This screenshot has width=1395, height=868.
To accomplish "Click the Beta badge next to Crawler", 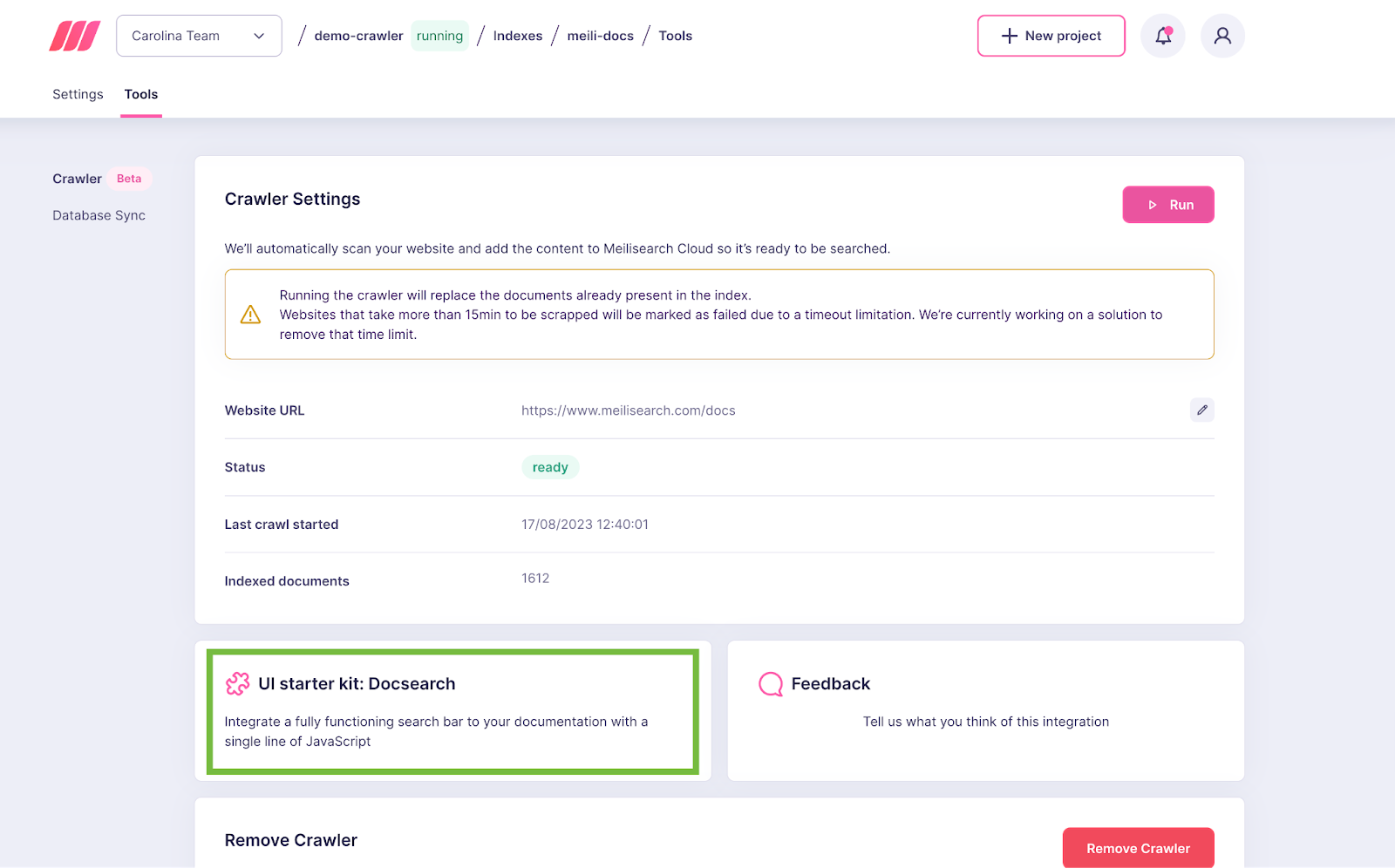I will click(x=129, y=179).
